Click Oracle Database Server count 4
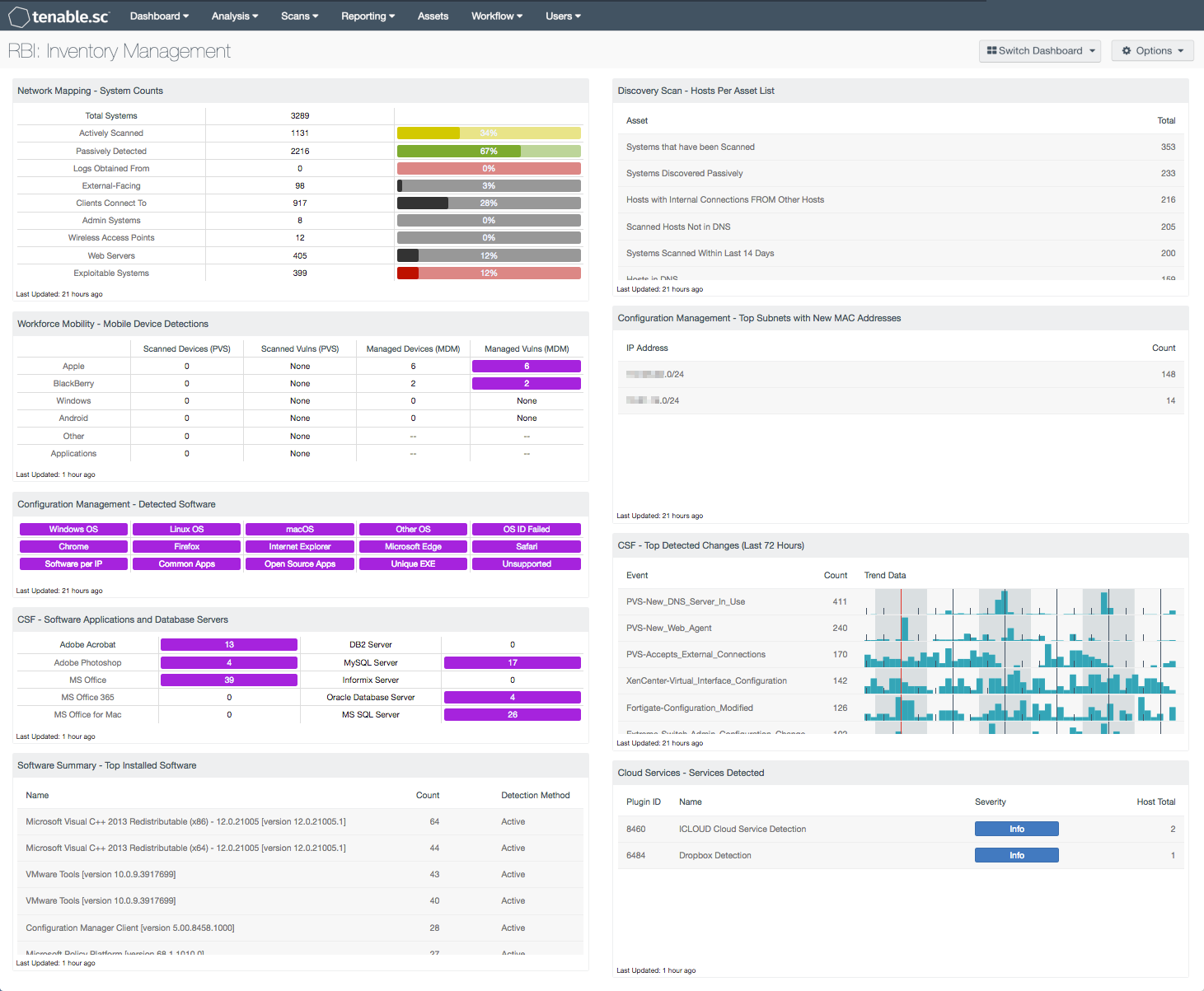 pos(513,697)
